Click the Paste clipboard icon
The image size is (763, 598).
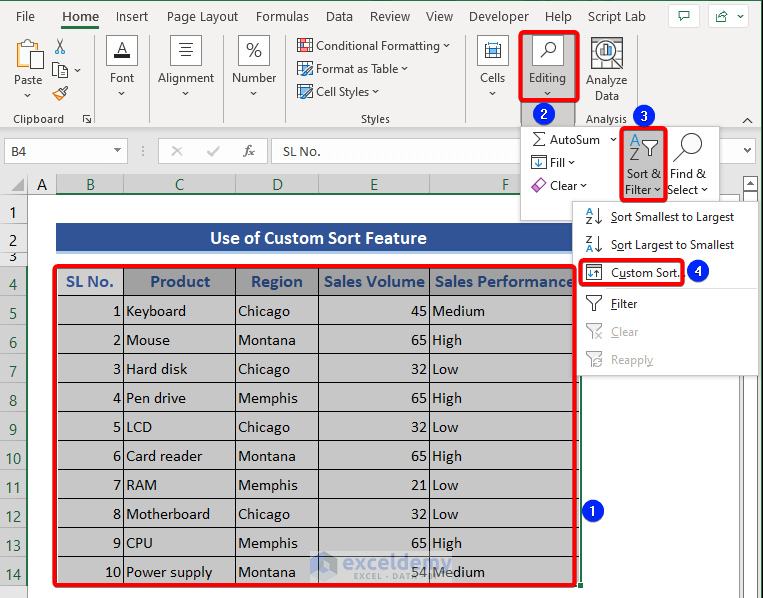coord(28,62)
